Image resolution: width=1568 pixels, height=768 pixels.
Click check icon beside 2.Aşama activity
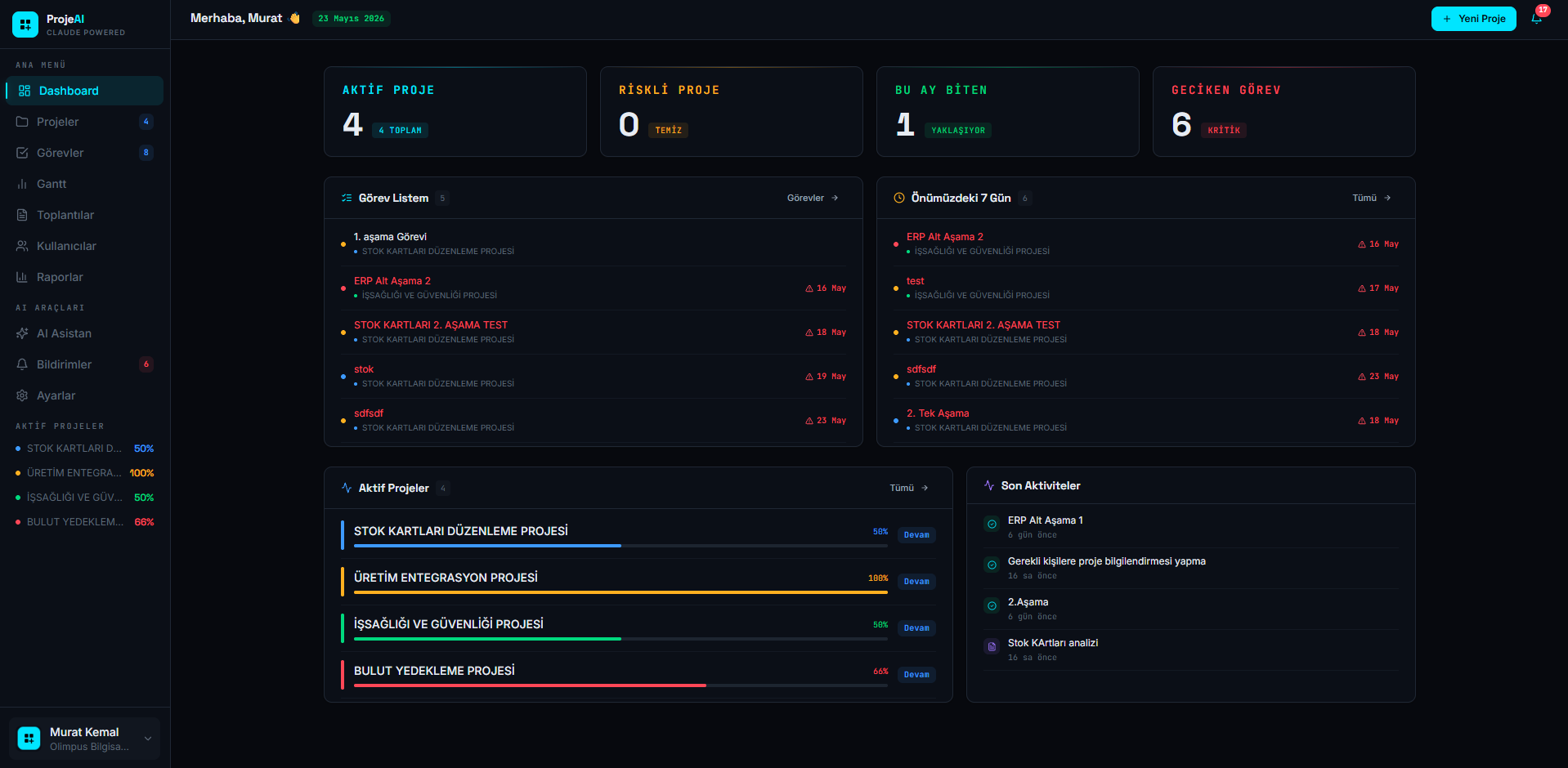992,606
